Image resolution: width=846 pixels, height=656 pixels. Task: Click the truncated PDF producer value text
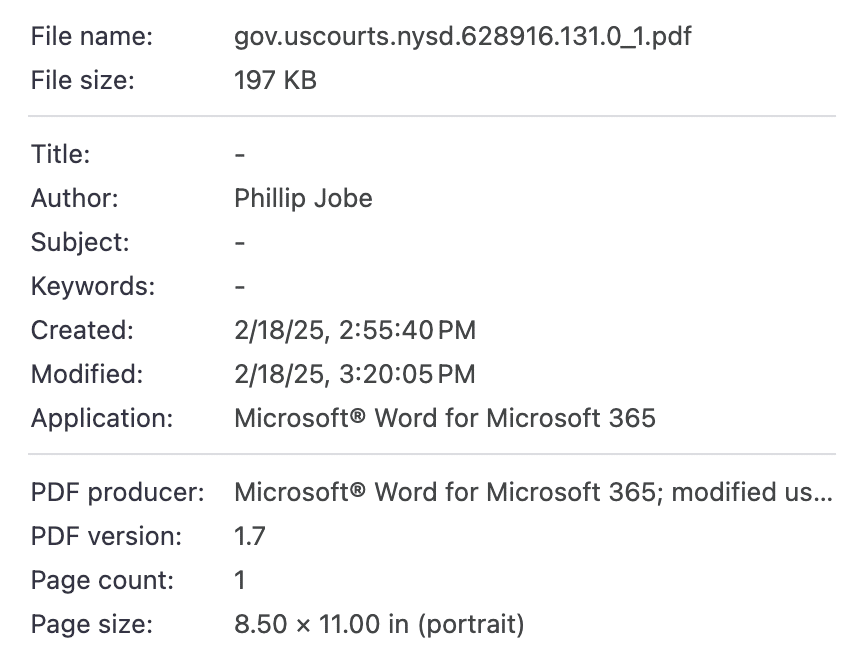532,492
